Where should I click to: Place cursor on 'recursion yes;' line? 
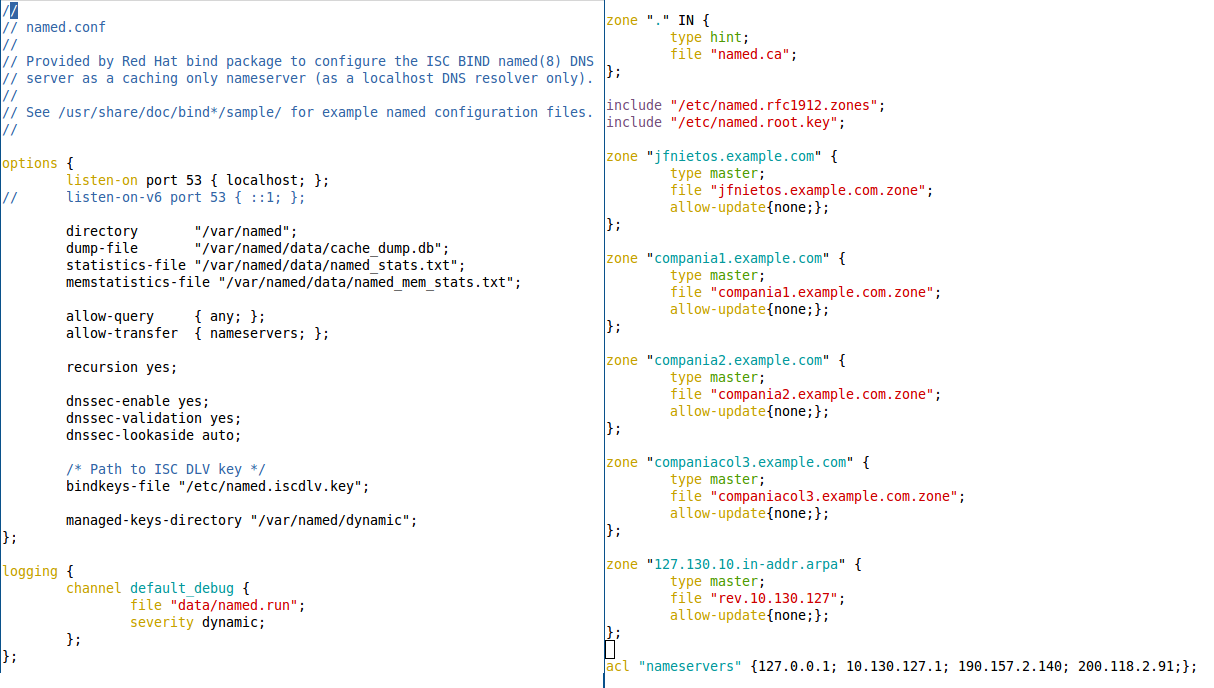(121, 367)
